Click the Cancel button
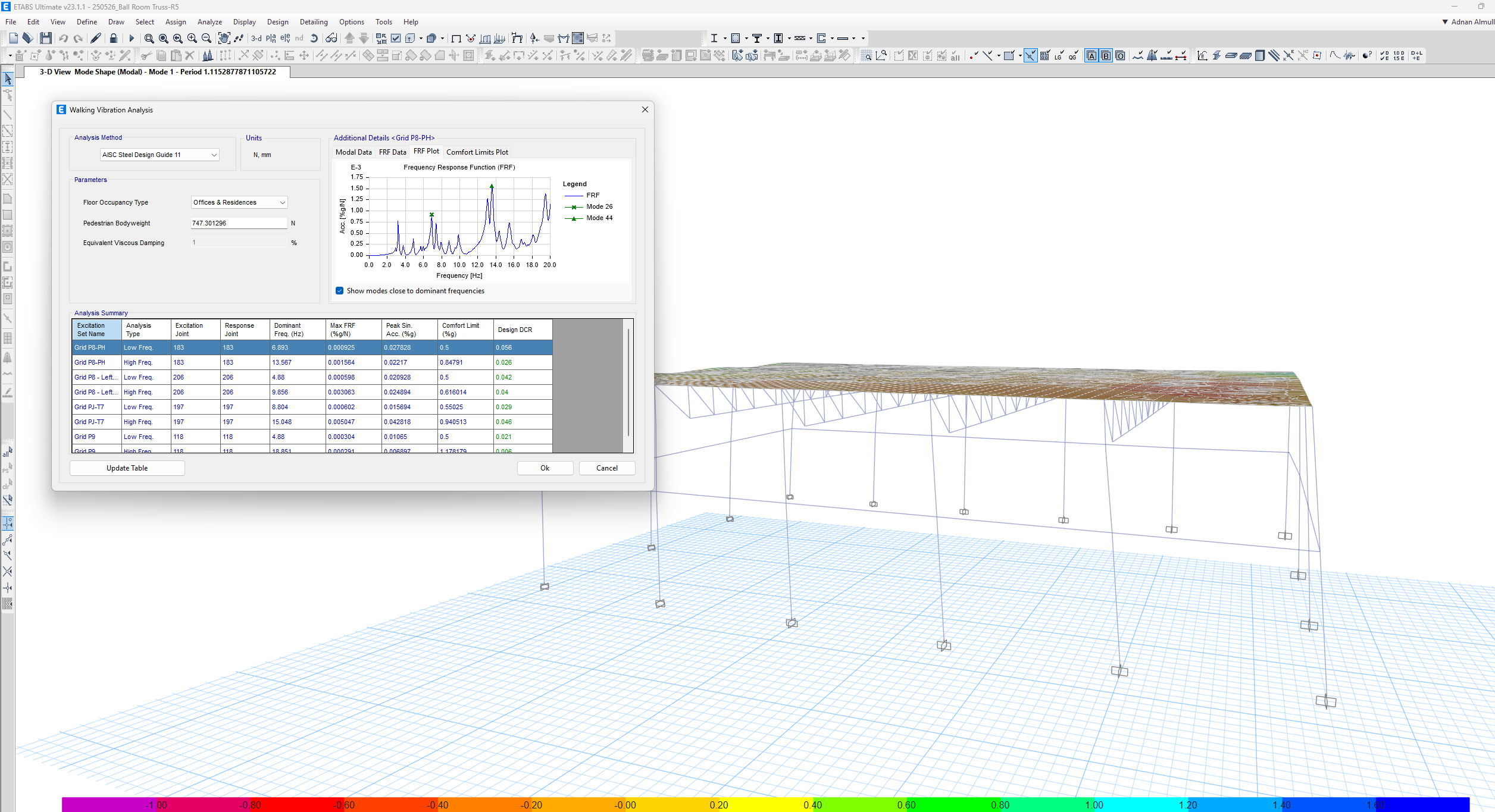This screenshot has width=1495, height=812. click(607, 468)
